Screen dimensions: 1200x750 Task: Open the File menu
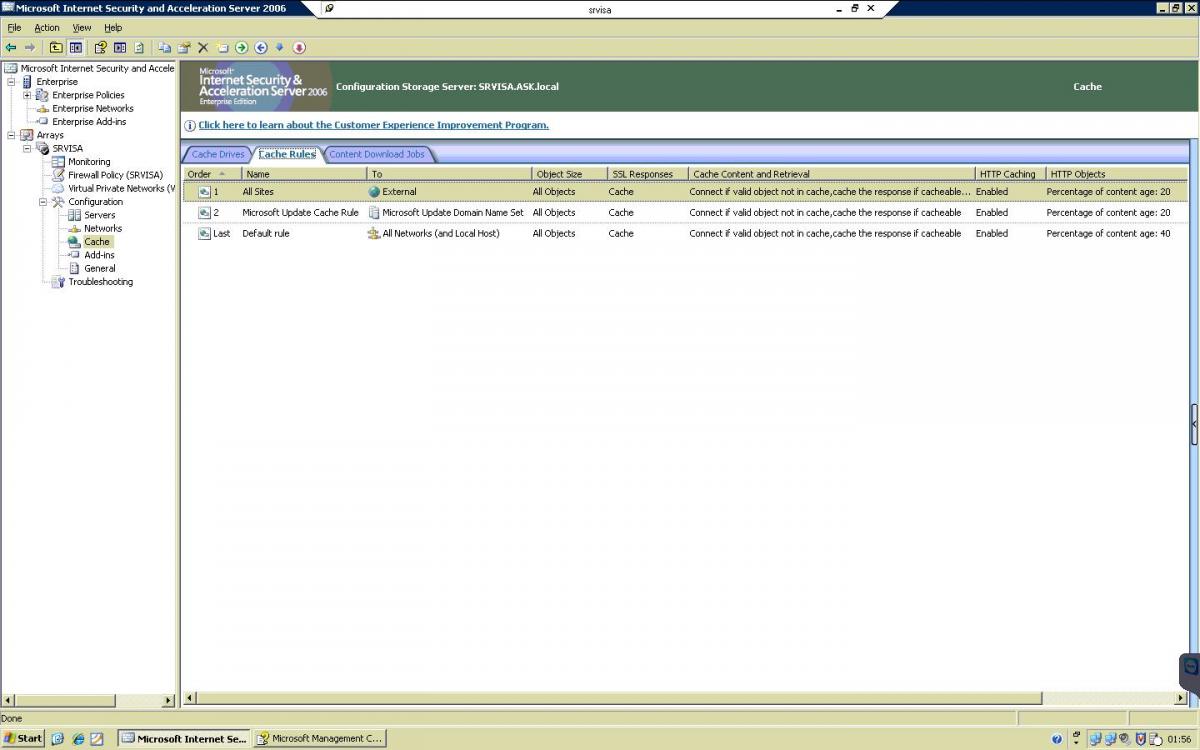tap(14, 28)
